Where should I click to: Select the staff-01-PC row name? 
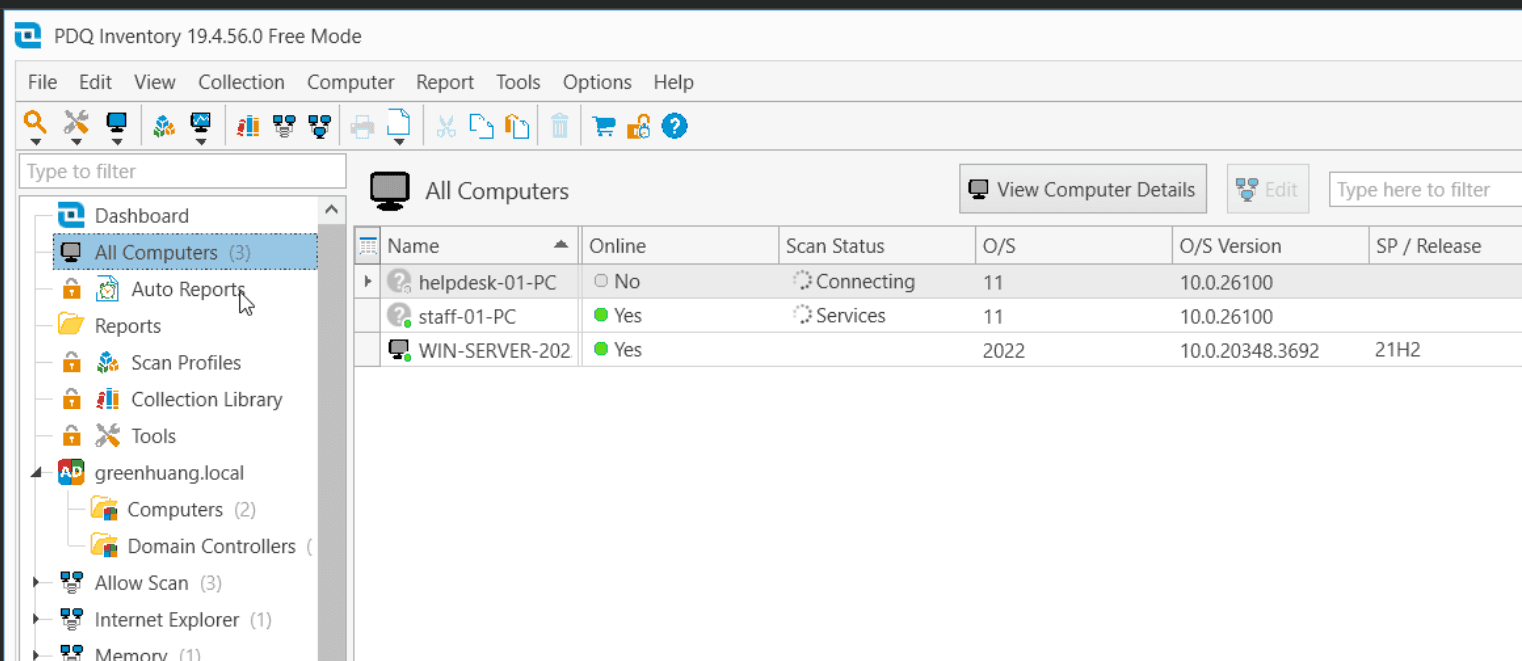(x=467, y=317)
